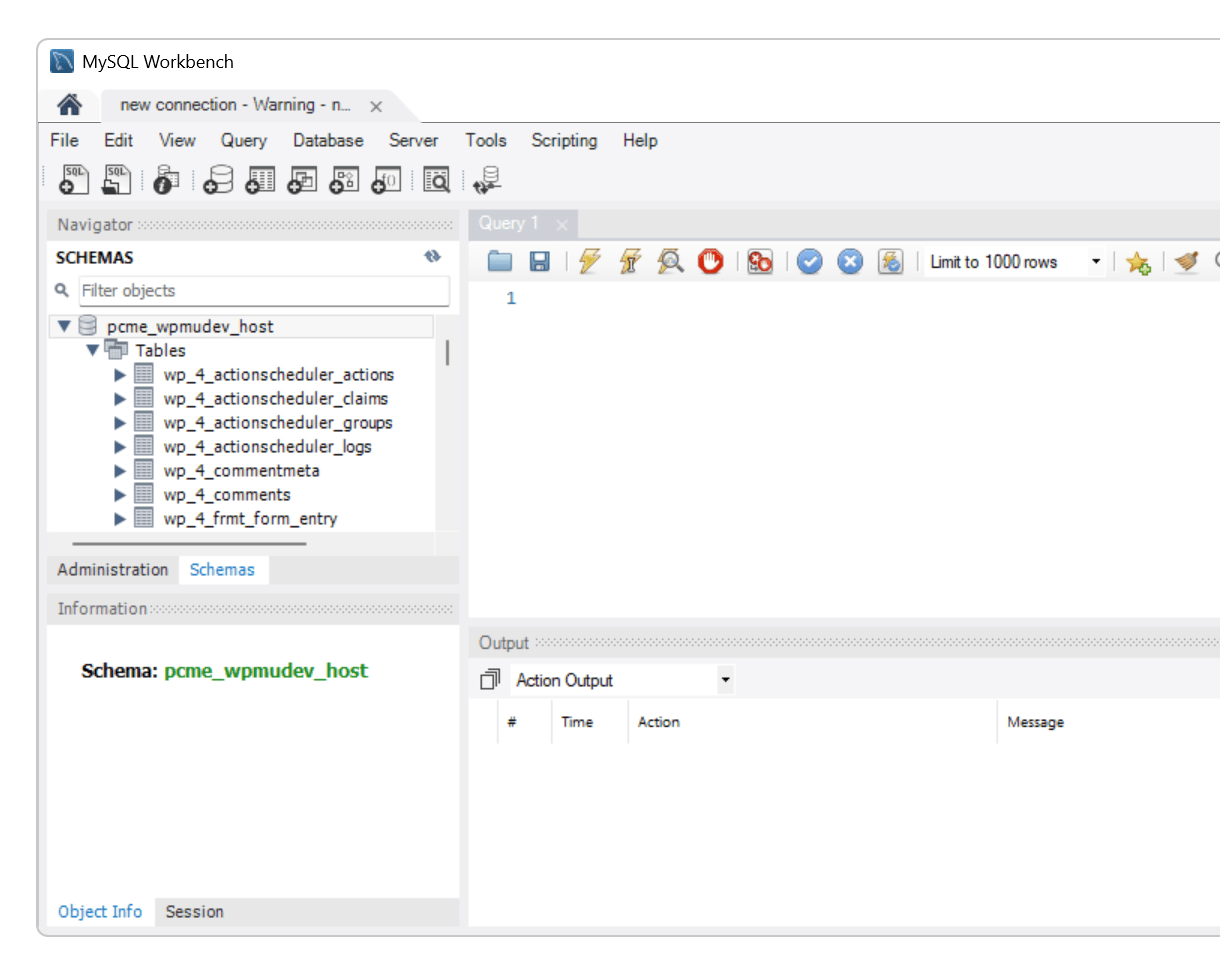
Task: Roll back the transaction with the X icon
Action: point(850,262)
